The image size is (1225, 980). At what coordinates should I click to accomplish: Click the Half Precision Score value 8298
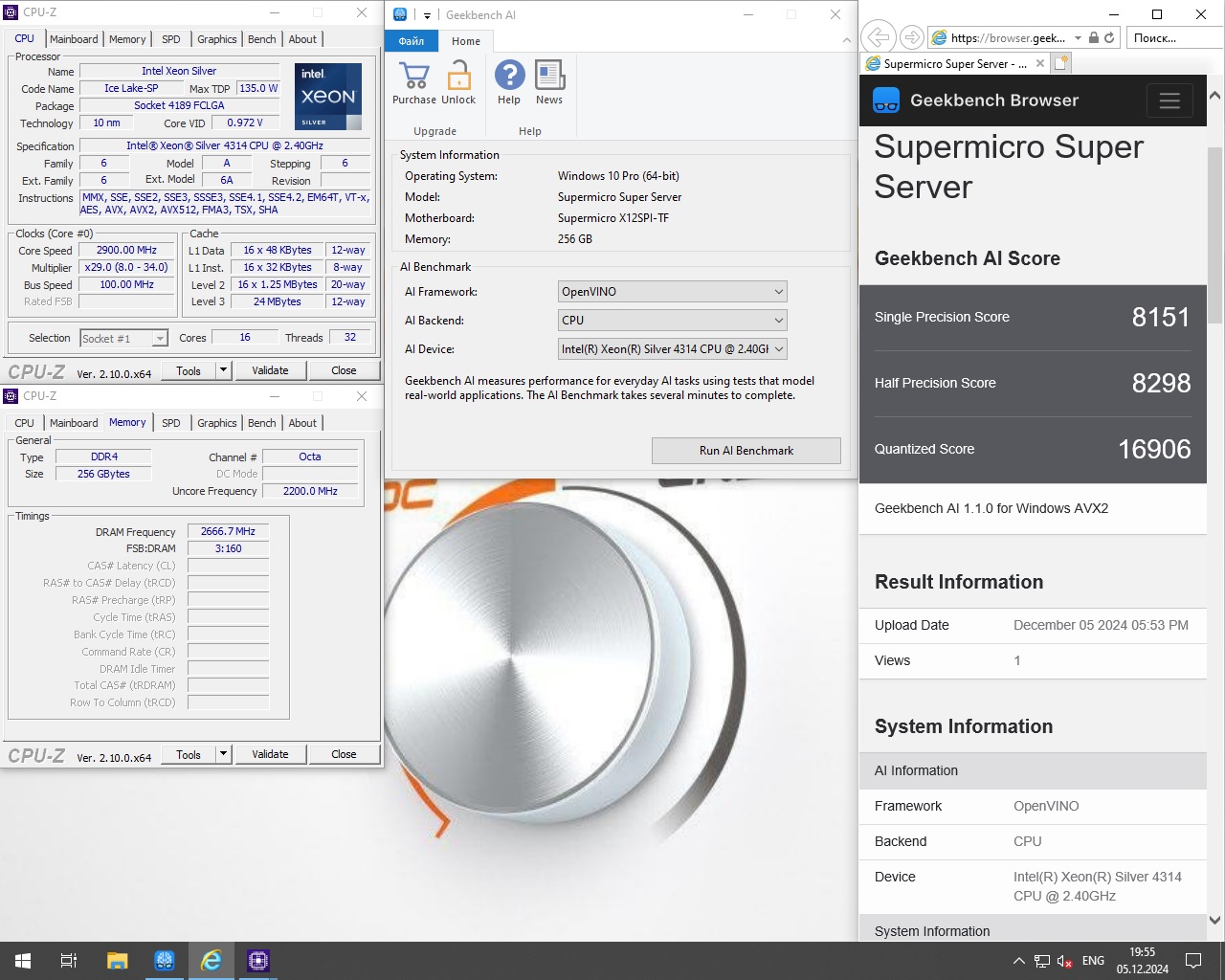pos(1161,384)
